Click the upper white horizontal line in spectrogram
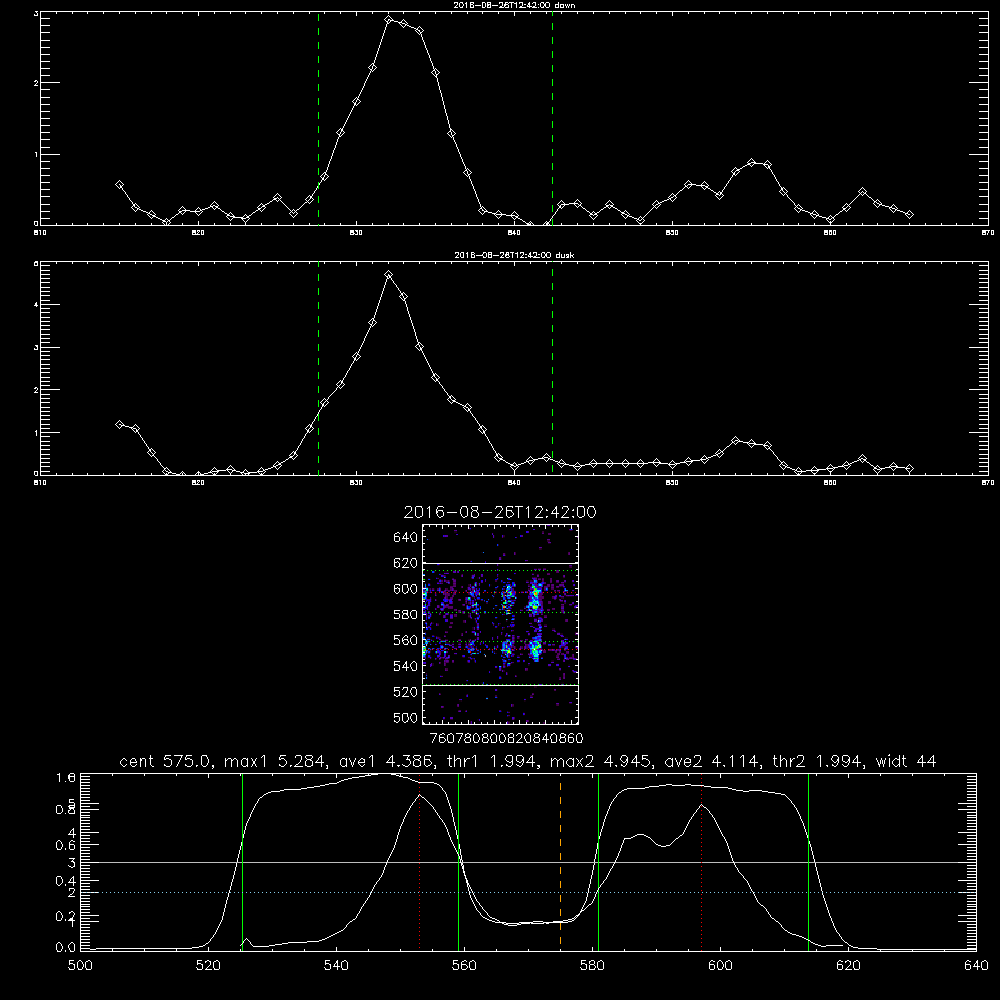 tap(500, 564)
